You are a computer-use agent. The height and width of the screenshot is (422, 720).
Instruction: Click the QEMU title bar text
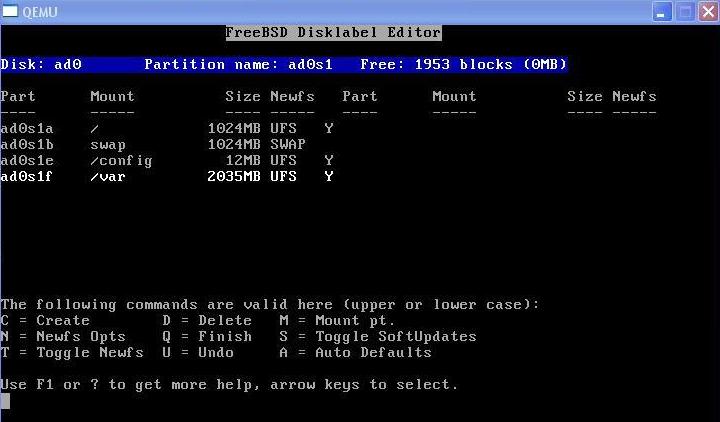[x=40, y=11]
